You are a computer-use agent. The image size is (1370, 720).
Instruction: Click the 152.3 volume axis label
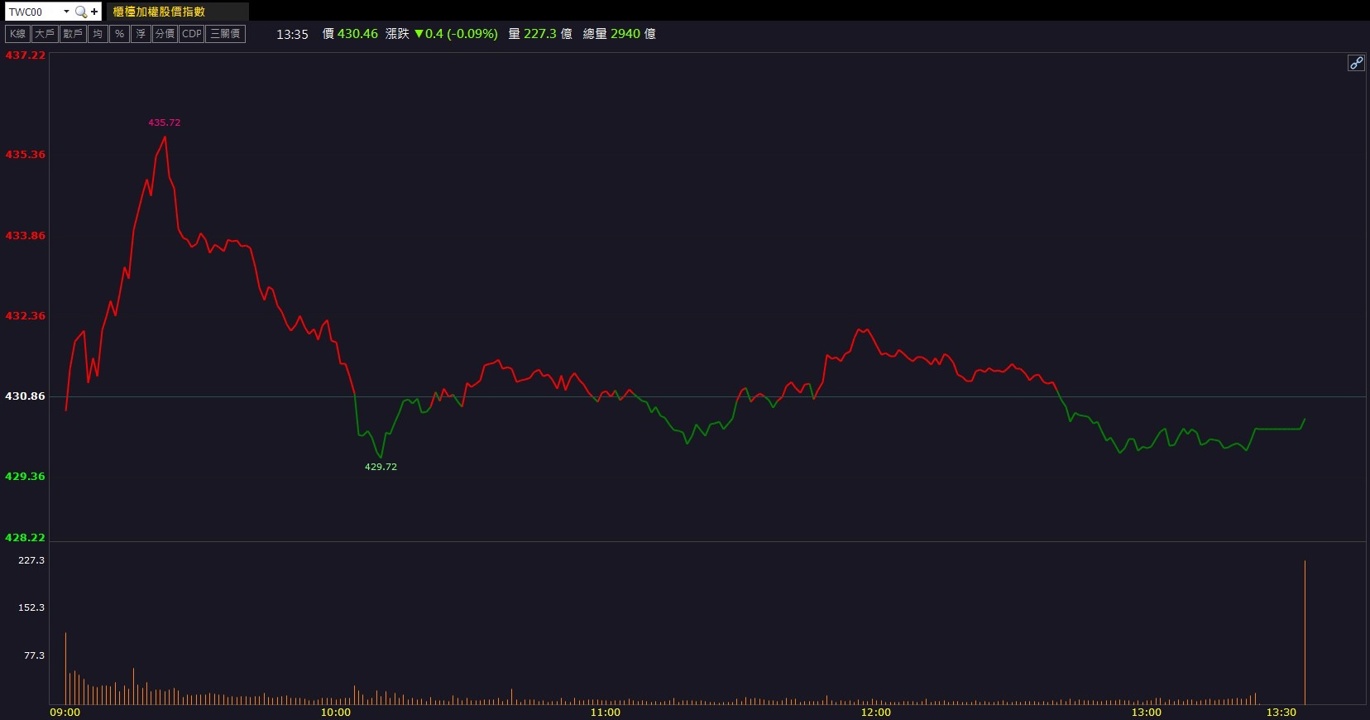pos(31,608)
